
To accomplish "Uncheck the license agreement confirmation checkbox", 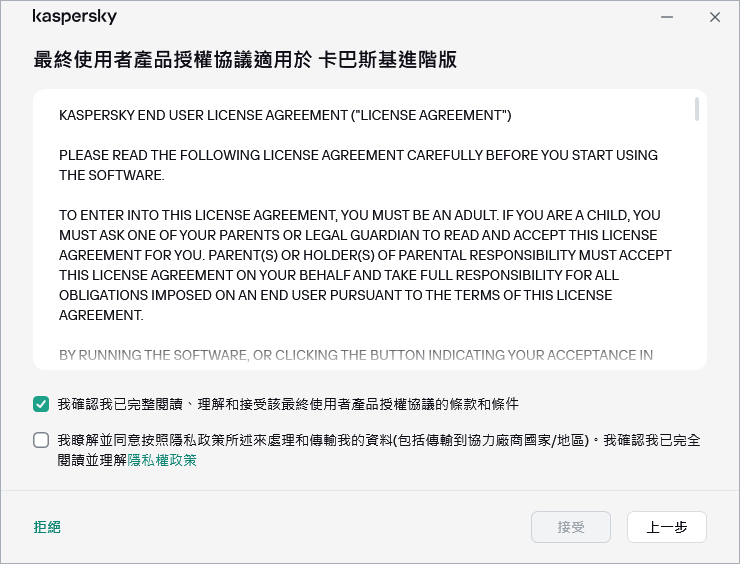I will coord(41,404).
